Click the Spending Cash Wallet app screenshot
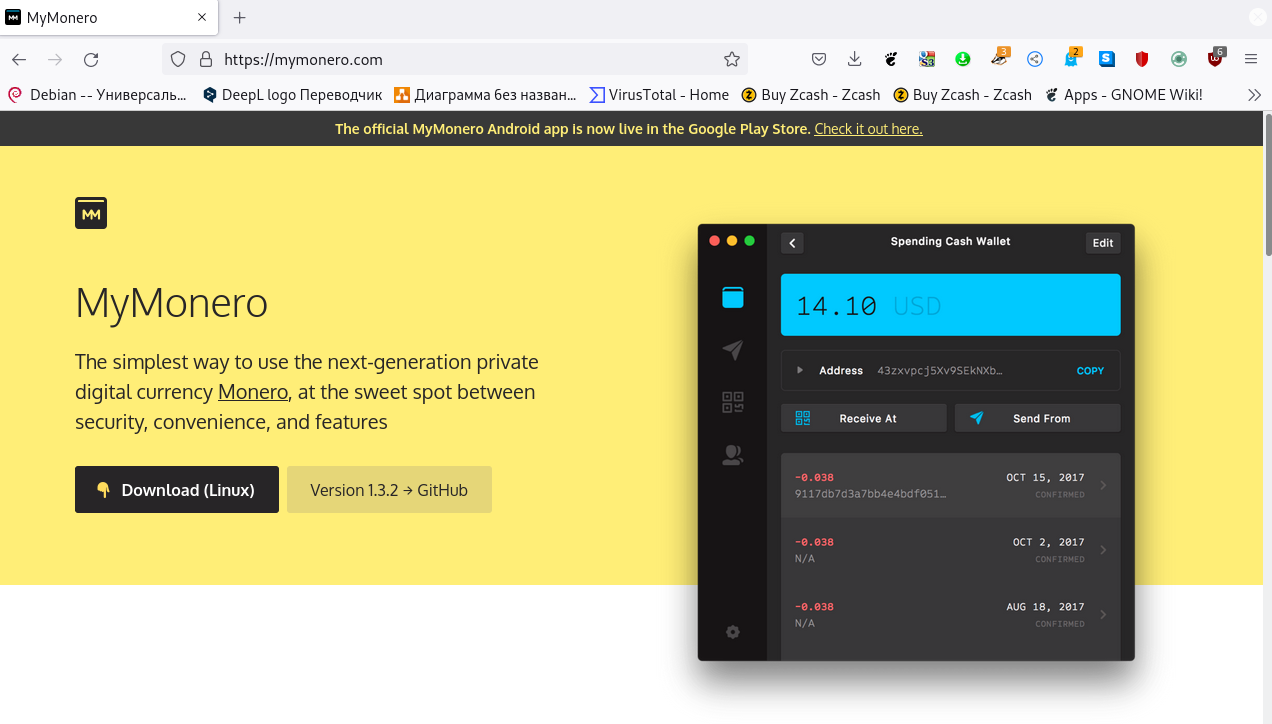This screenshot has height=724, width=1272. (x=916, y=442)
